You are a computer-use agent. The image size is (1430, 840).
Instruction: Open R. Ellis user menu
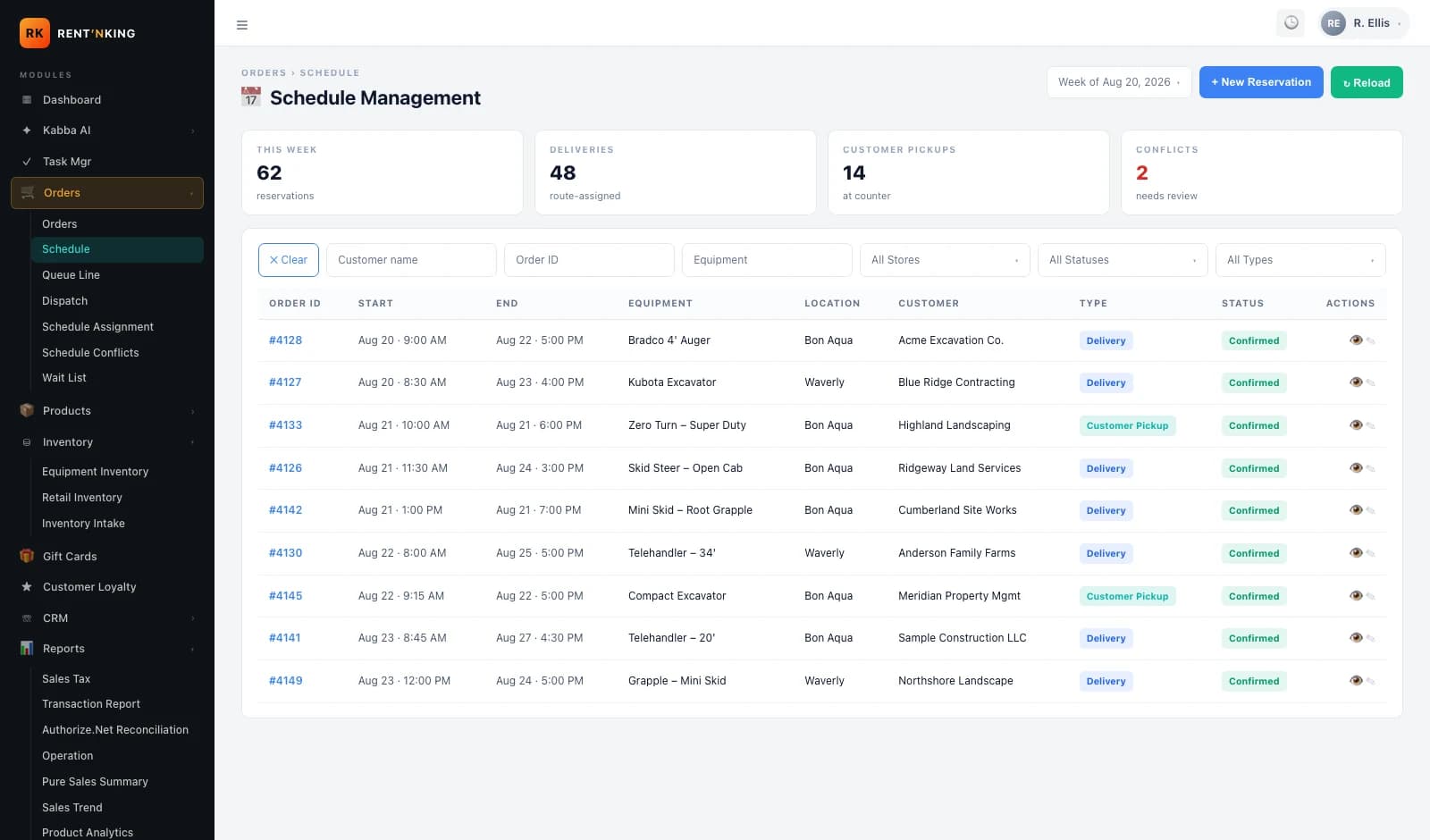[x=1365, y=23]
